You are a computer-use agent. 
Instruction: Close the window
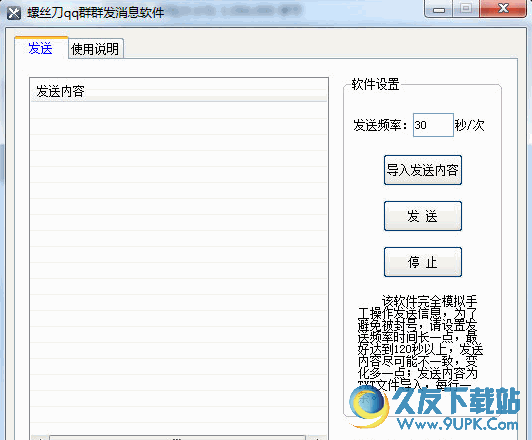(x=503, y=8)
